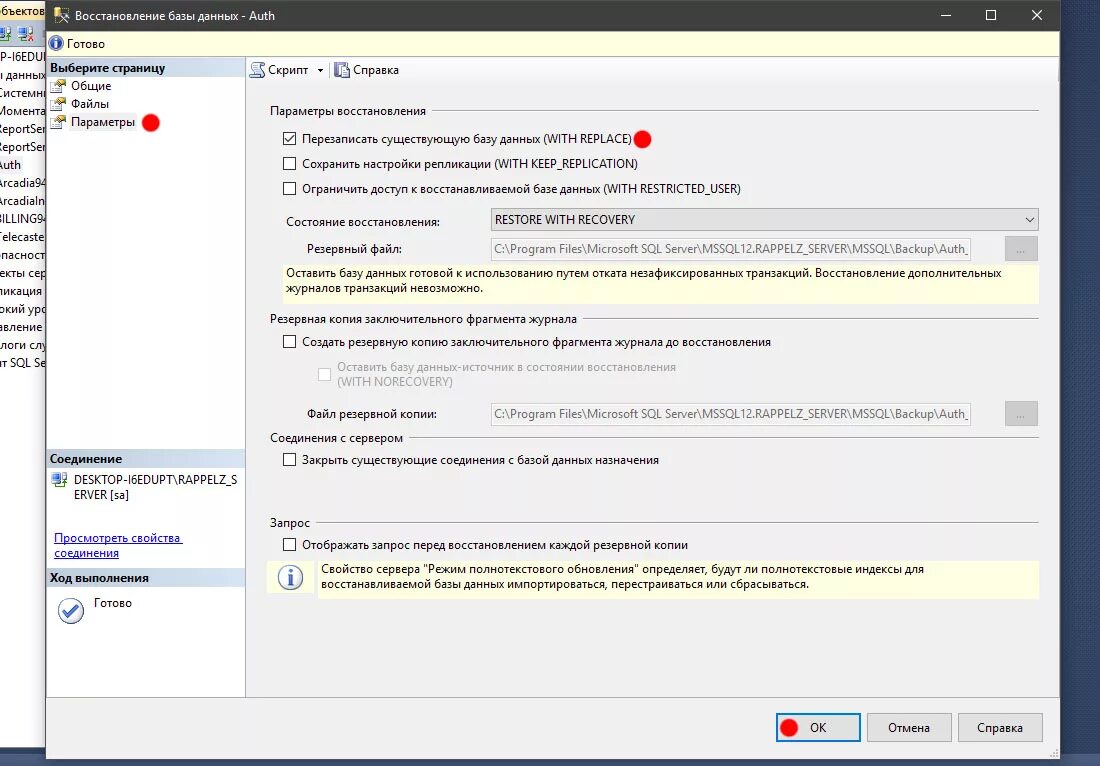
Task: Click the window title icon
Action: [62, 15]
